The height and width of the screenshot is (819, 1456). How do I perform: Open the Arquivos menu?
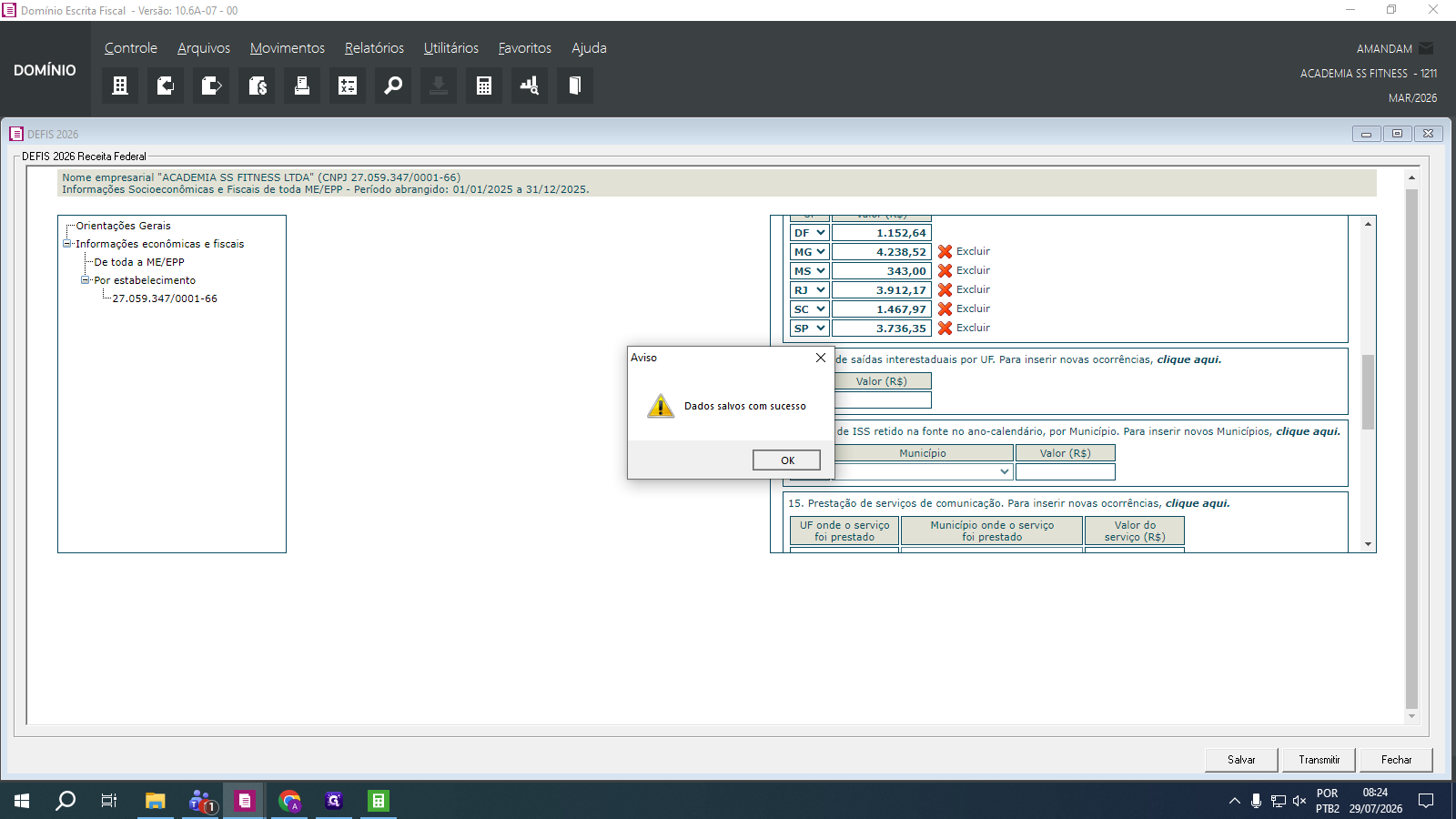[204, 48]
